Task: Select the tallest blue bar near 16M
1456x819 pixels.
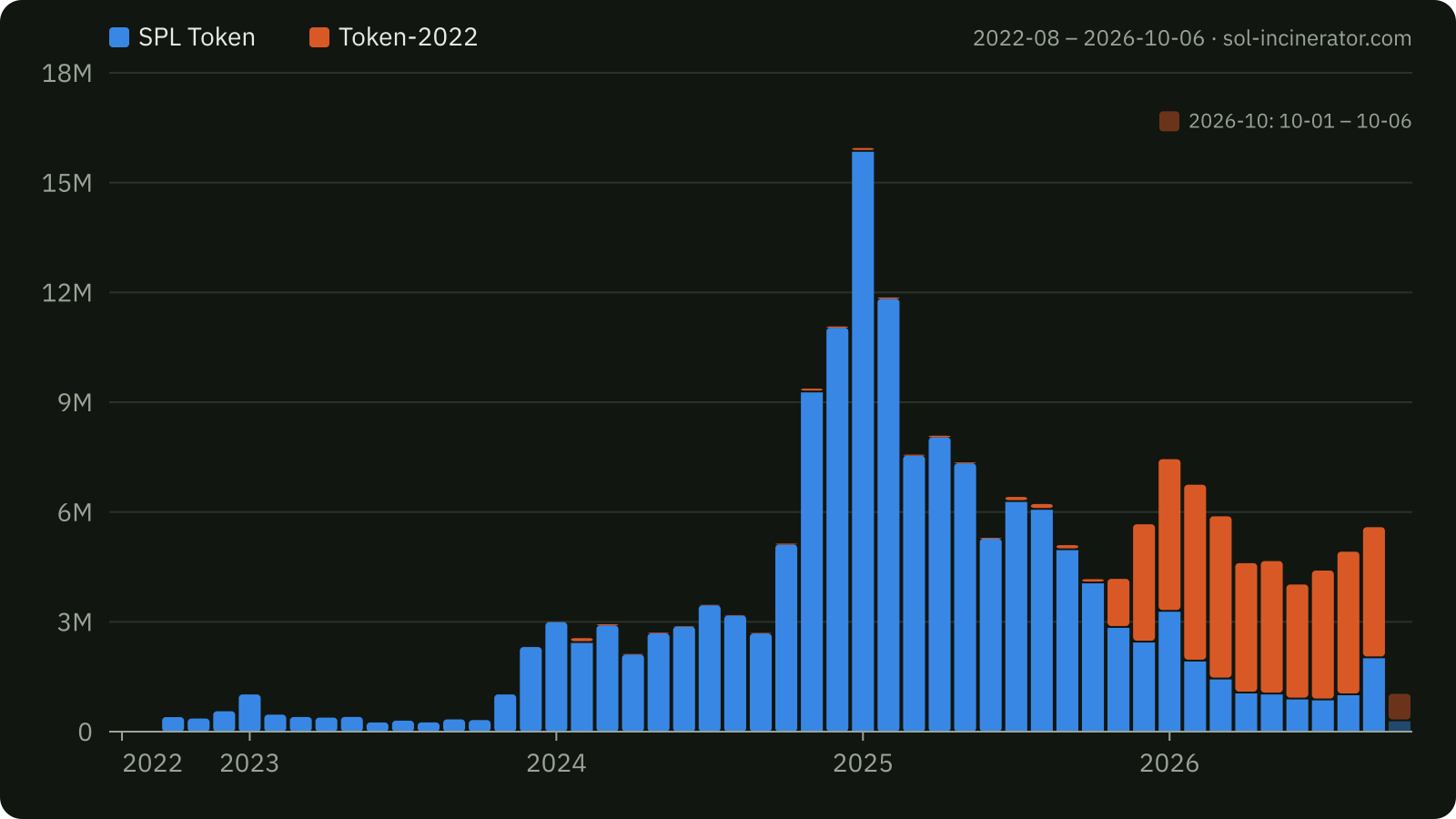Action: click(863, 441)
